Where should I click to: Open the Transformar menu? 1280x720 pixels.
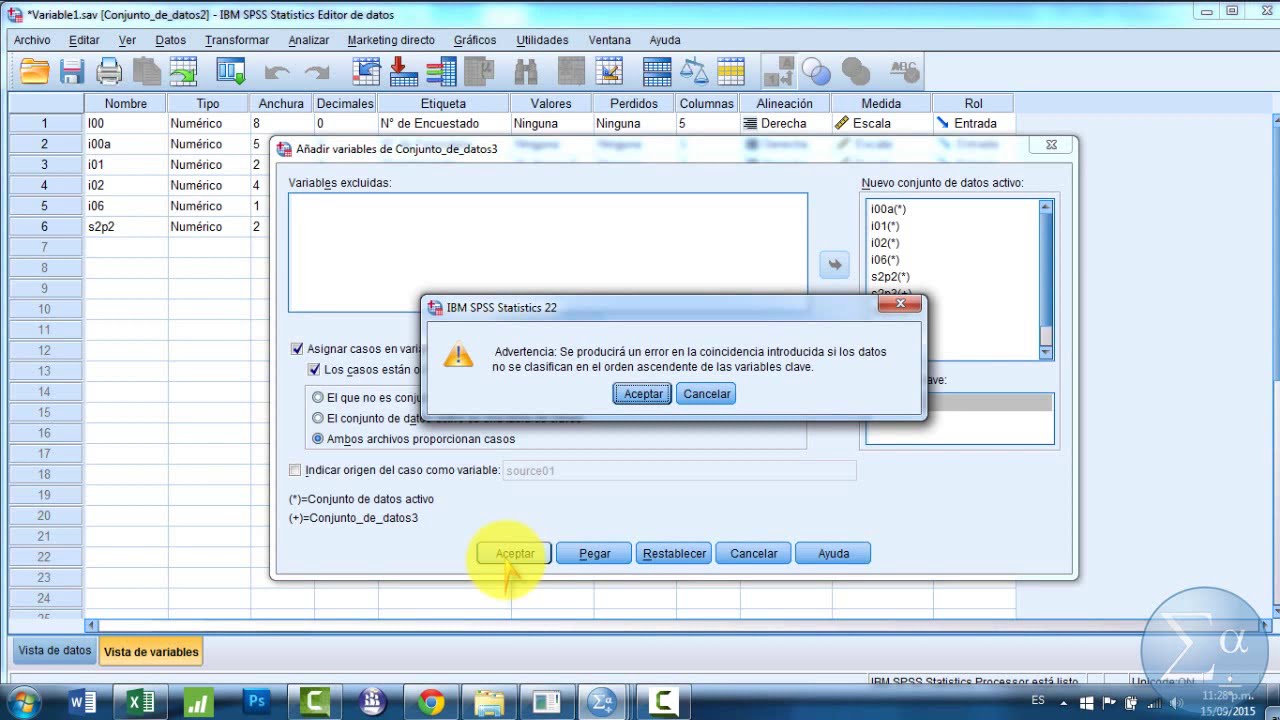pyautogui.click(x=237, y=40)
